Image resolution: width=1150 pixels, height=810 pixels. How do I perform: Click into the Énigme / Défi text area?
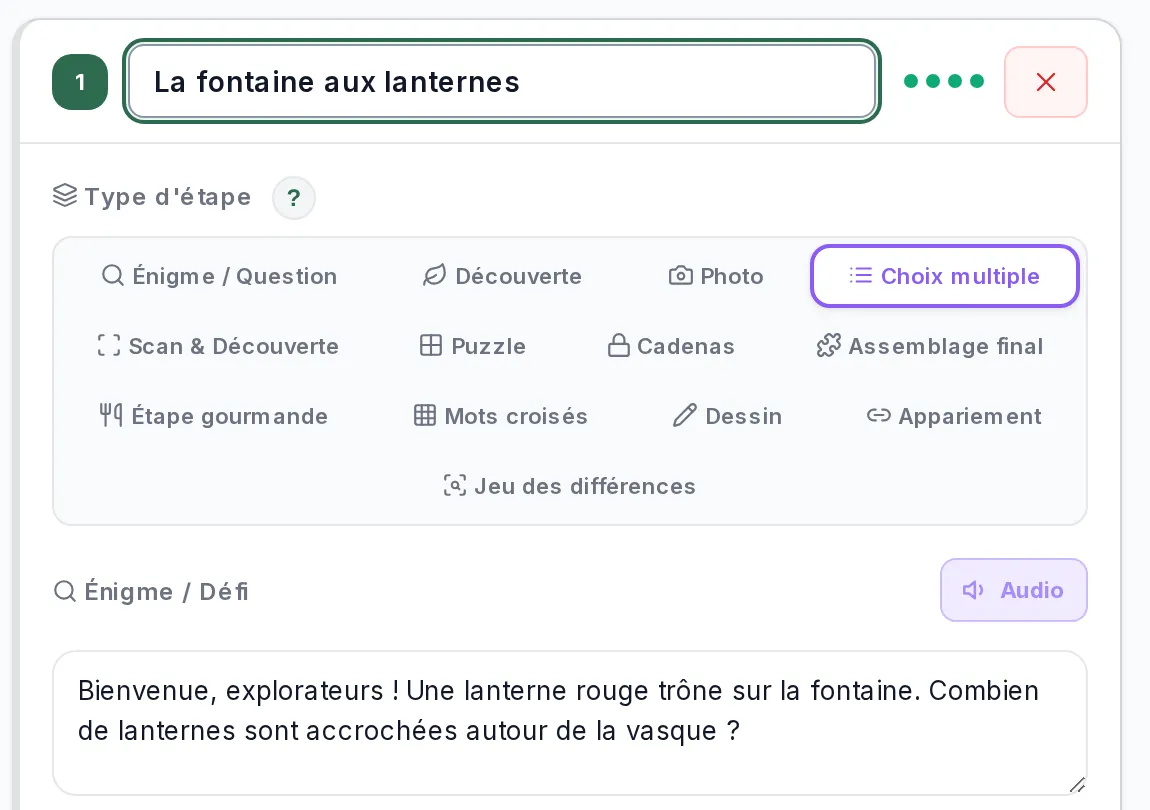pos(569,723)
